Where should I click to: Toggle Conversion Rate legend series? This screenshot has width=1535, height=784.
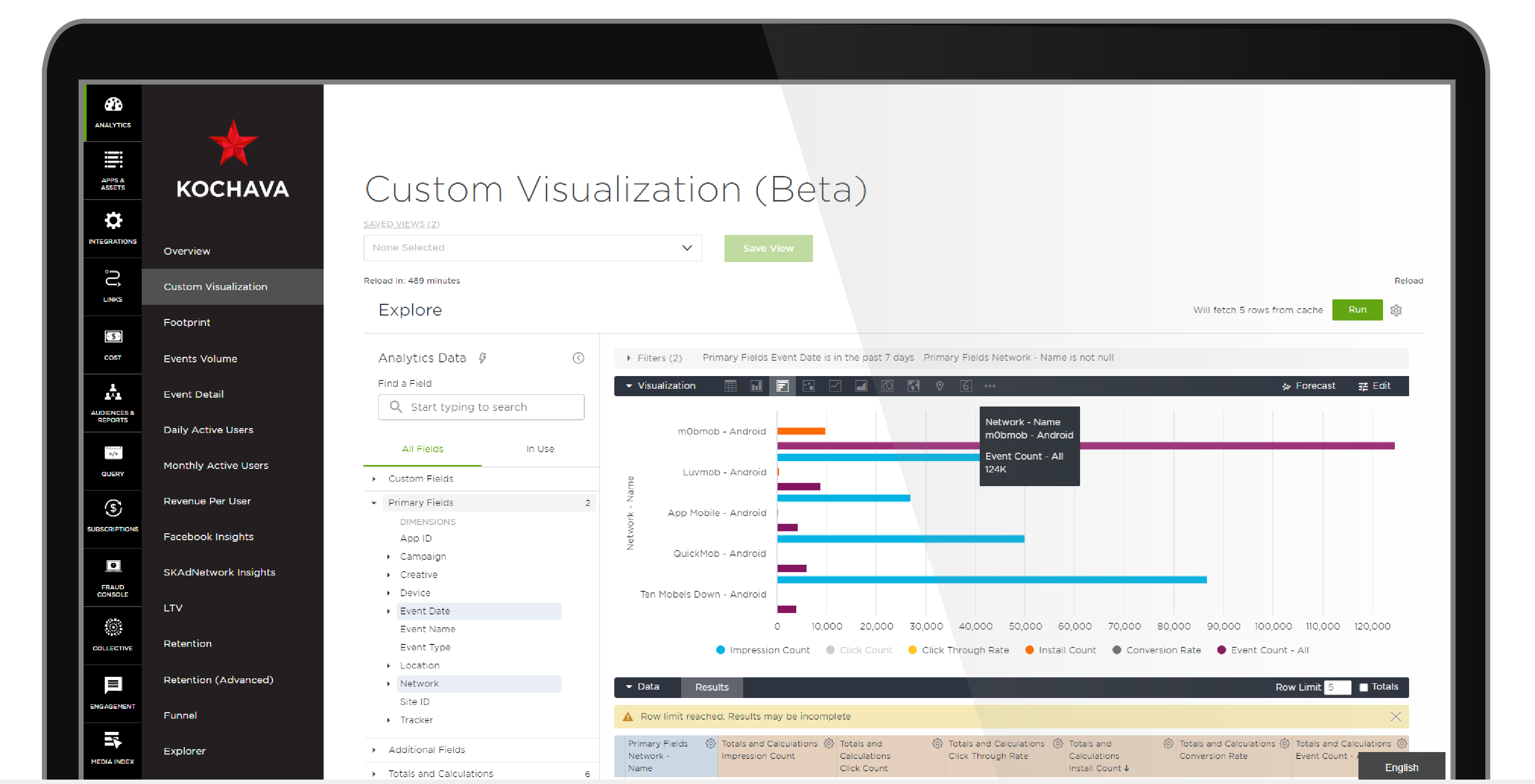point(1157,650)
